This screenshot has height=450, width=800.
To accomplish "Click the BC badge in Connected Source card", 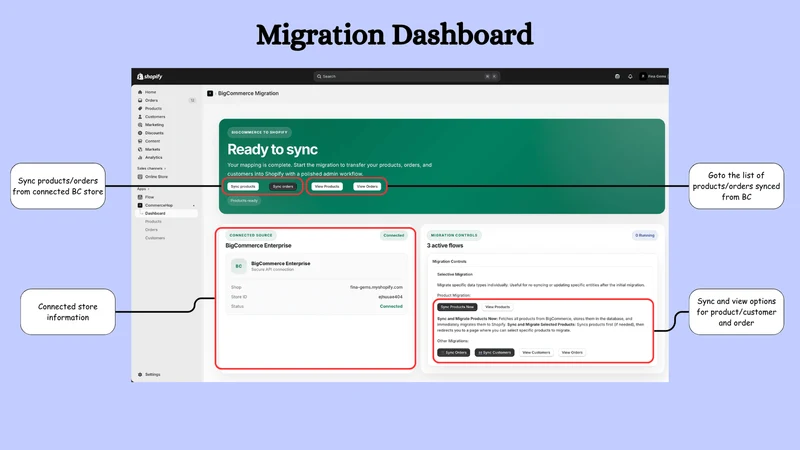I will tap(239, 266).
